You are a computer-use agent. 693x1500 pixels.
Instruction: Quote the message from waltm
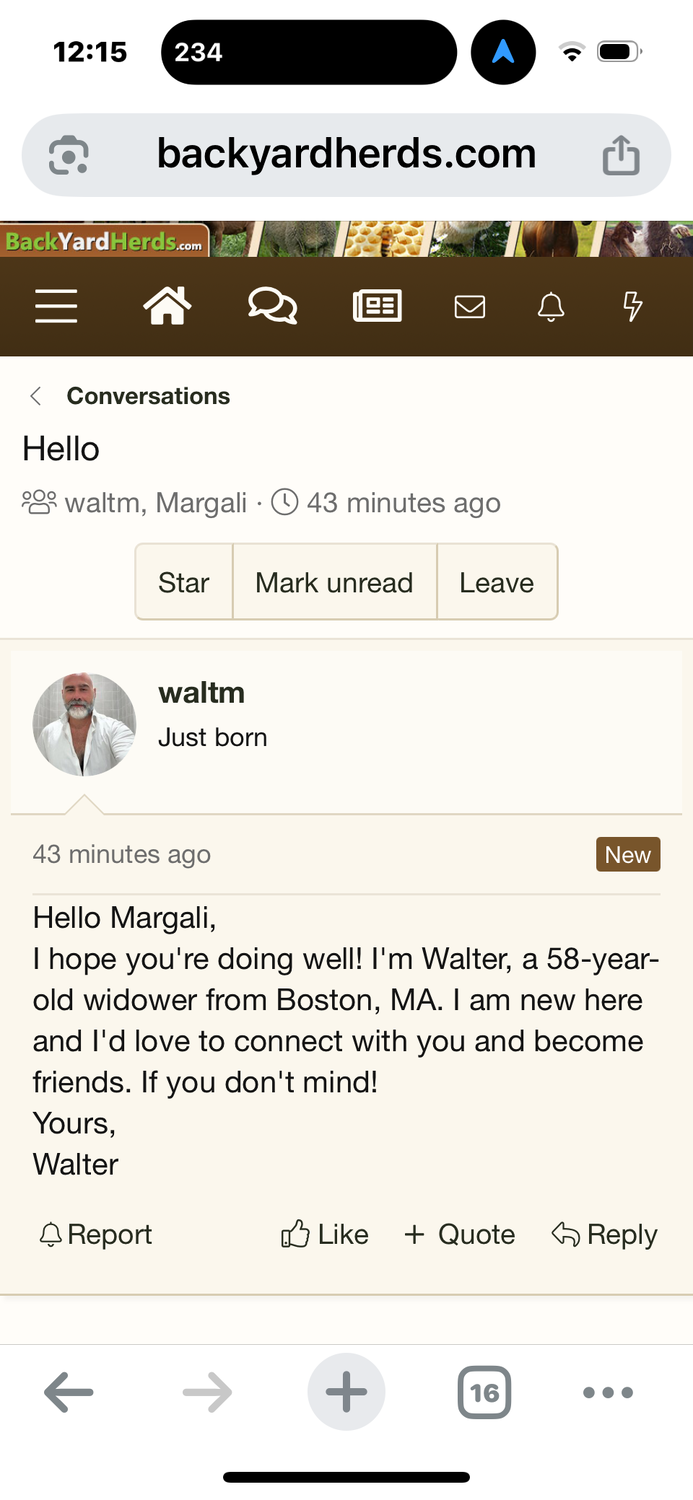click(459, 1235)
